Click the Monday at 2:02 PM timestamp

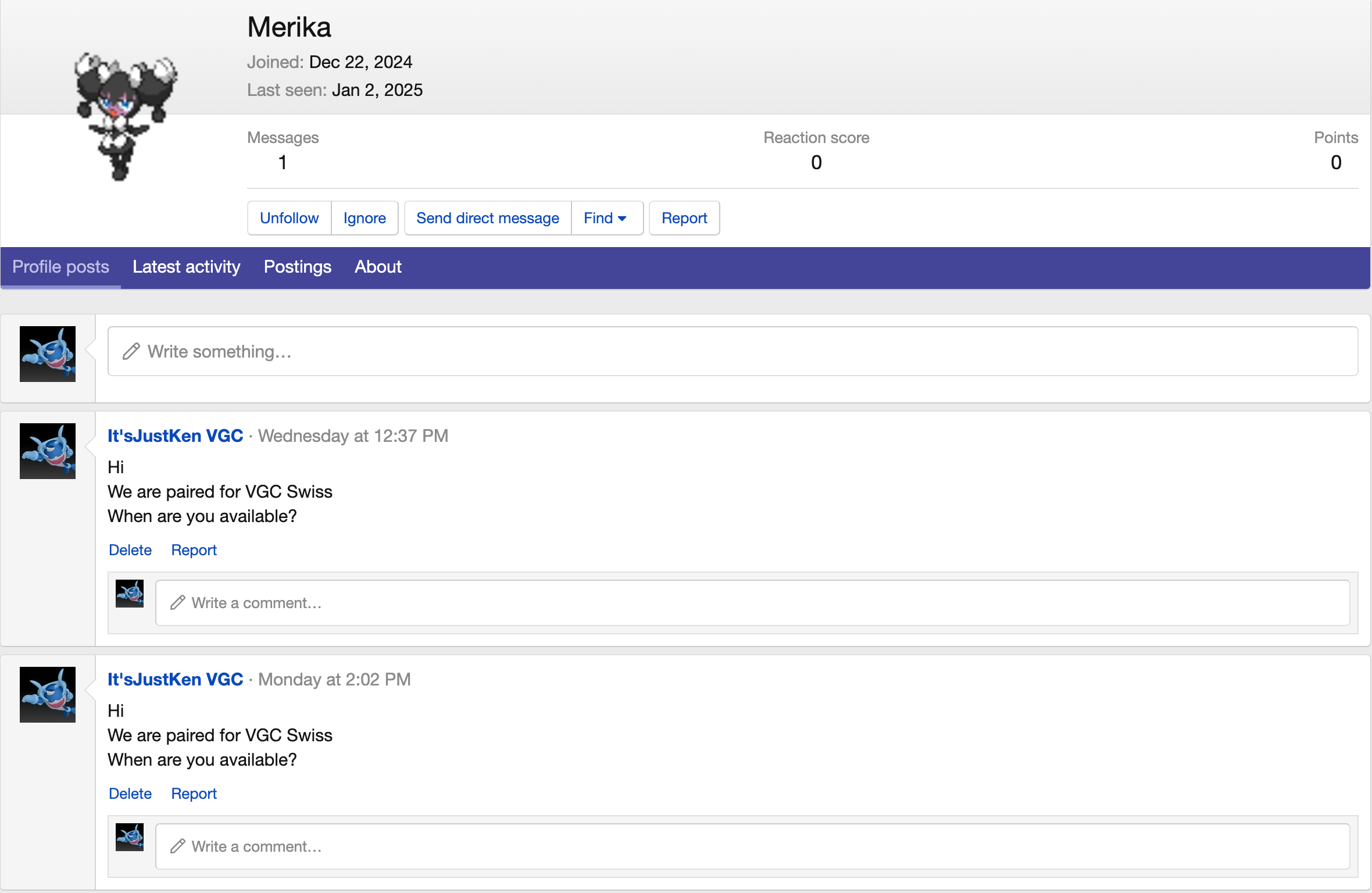click(334, 679)
